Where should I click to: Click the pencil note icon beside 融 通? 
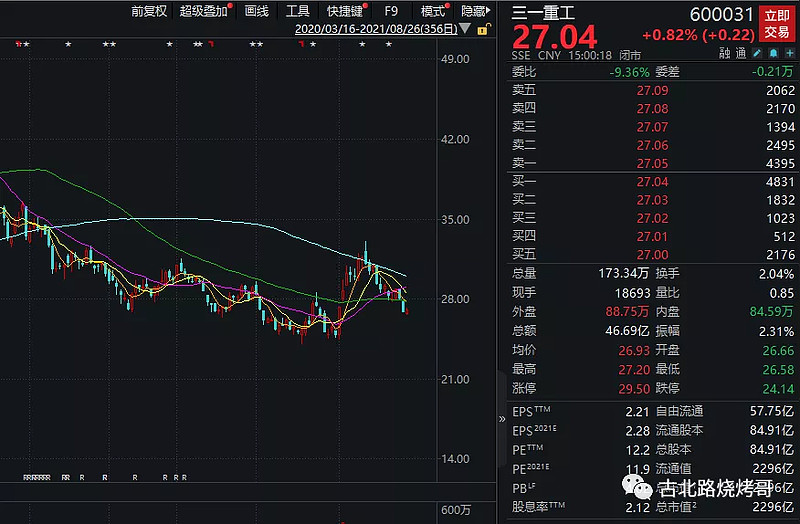(758, 53)
